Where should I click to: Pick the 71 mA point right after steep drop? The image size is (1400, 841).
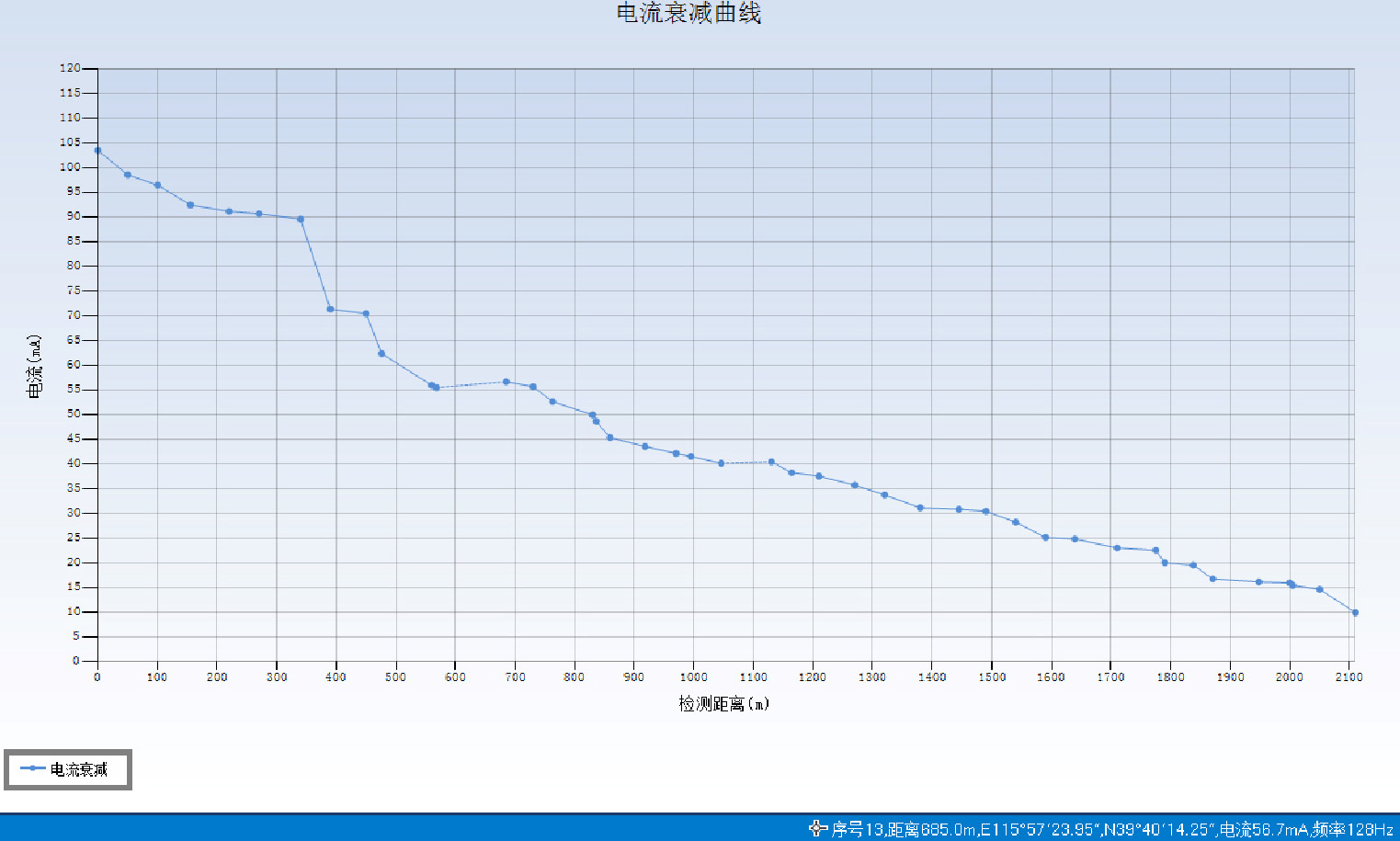point(330,309)
